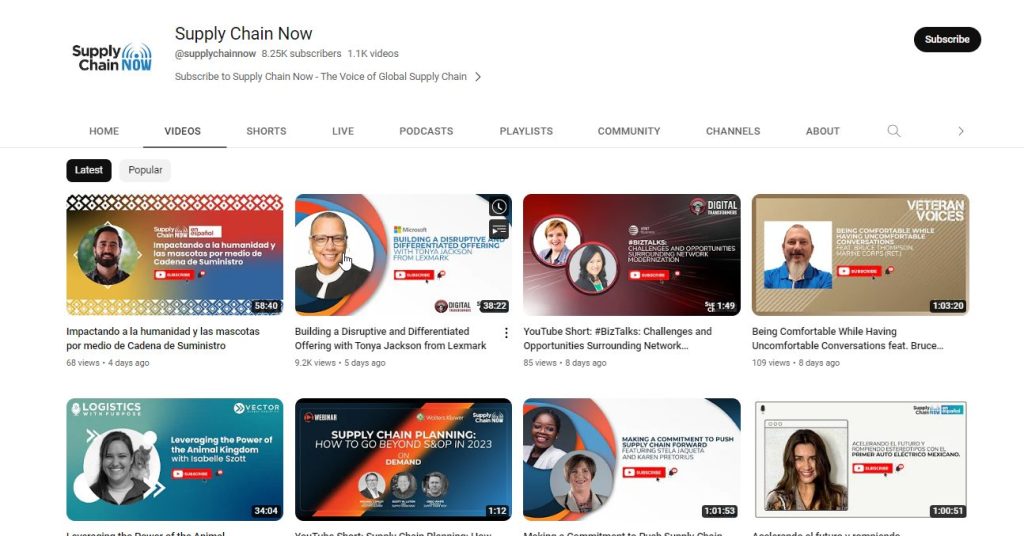Click the Add to Queue icon on thumbnail

pos(498,231)
